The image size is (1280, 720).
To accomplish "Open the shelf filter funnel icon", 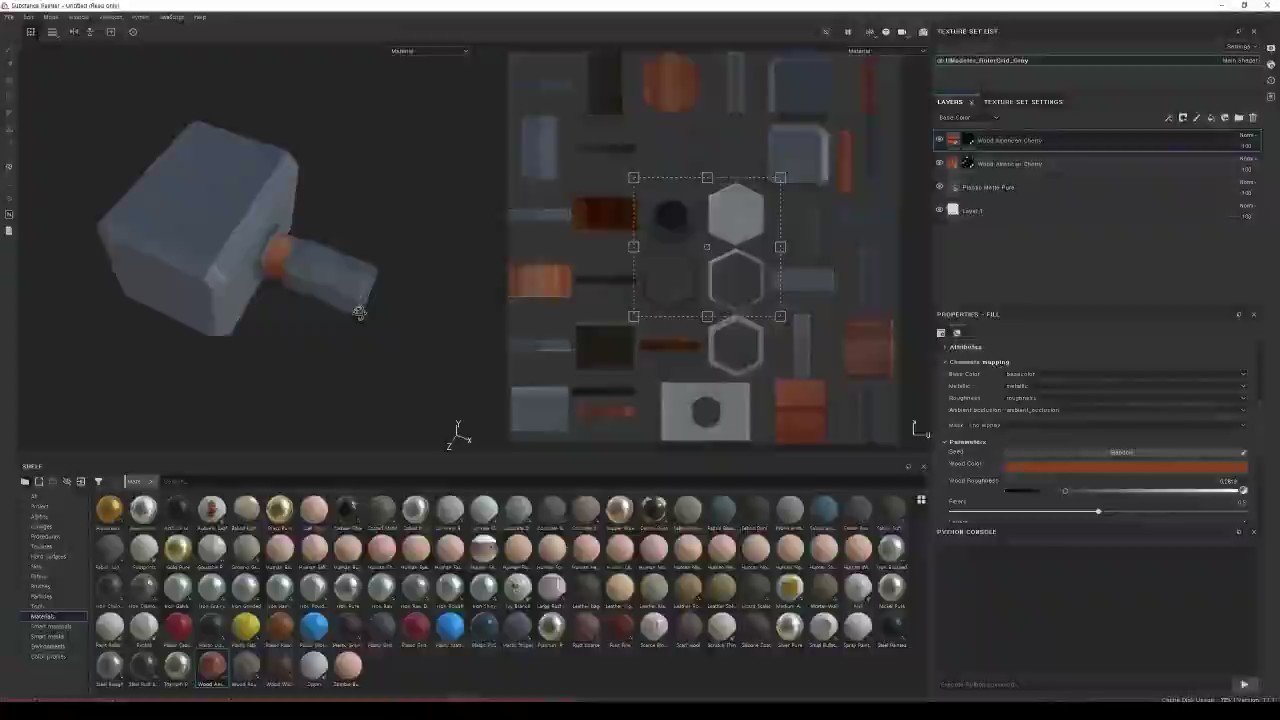I will tap(99, 481).
